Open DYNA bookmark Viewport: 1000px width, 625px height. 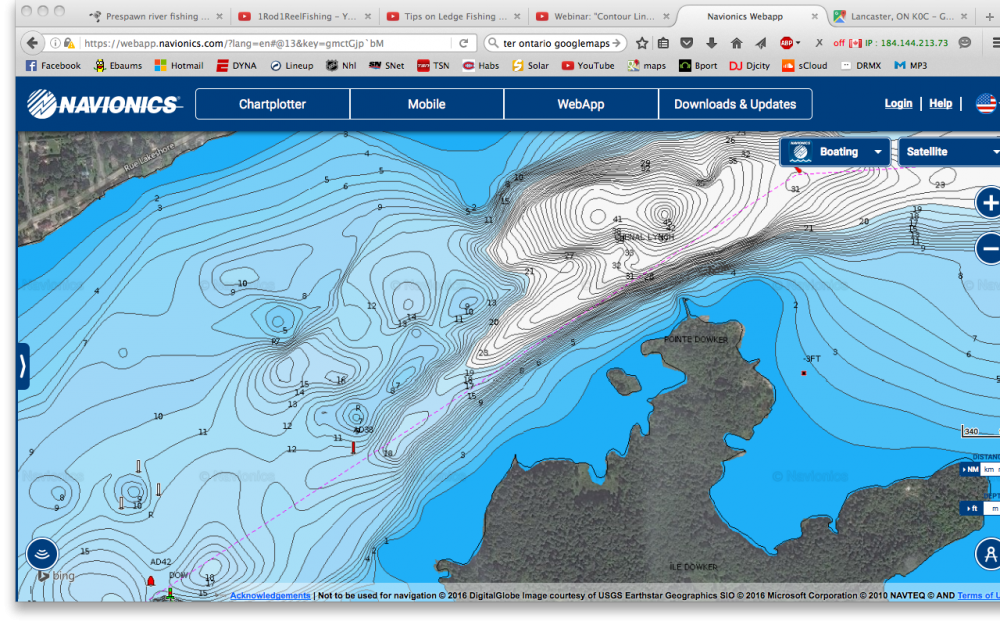click(x=237, y=65)
